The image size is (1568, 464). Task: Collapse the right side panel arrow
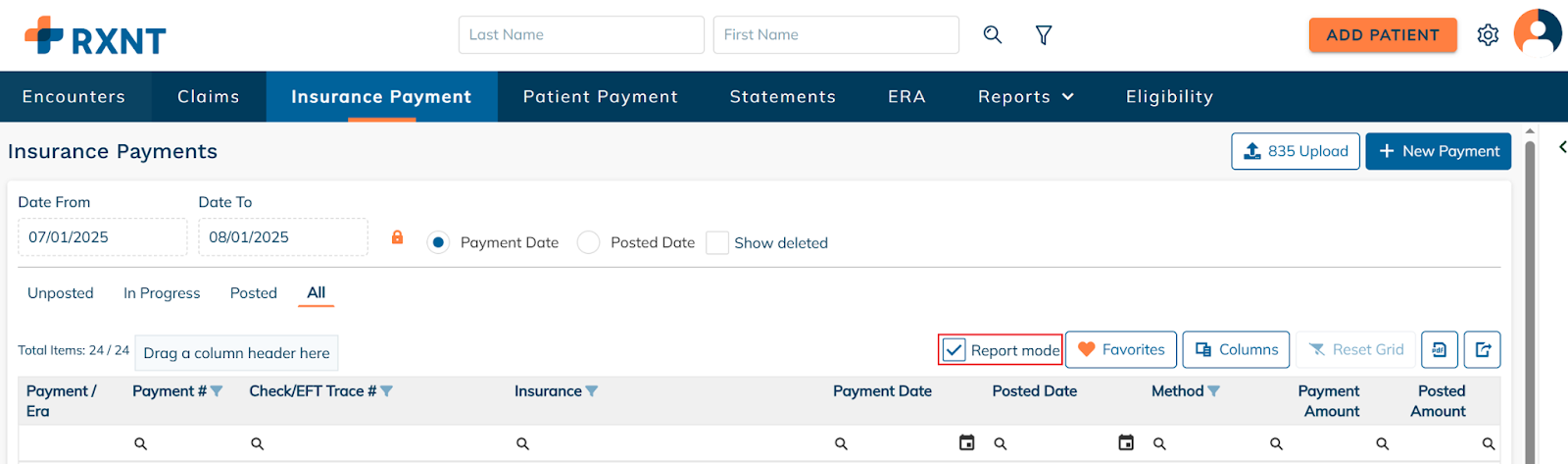pos(1562,147)
